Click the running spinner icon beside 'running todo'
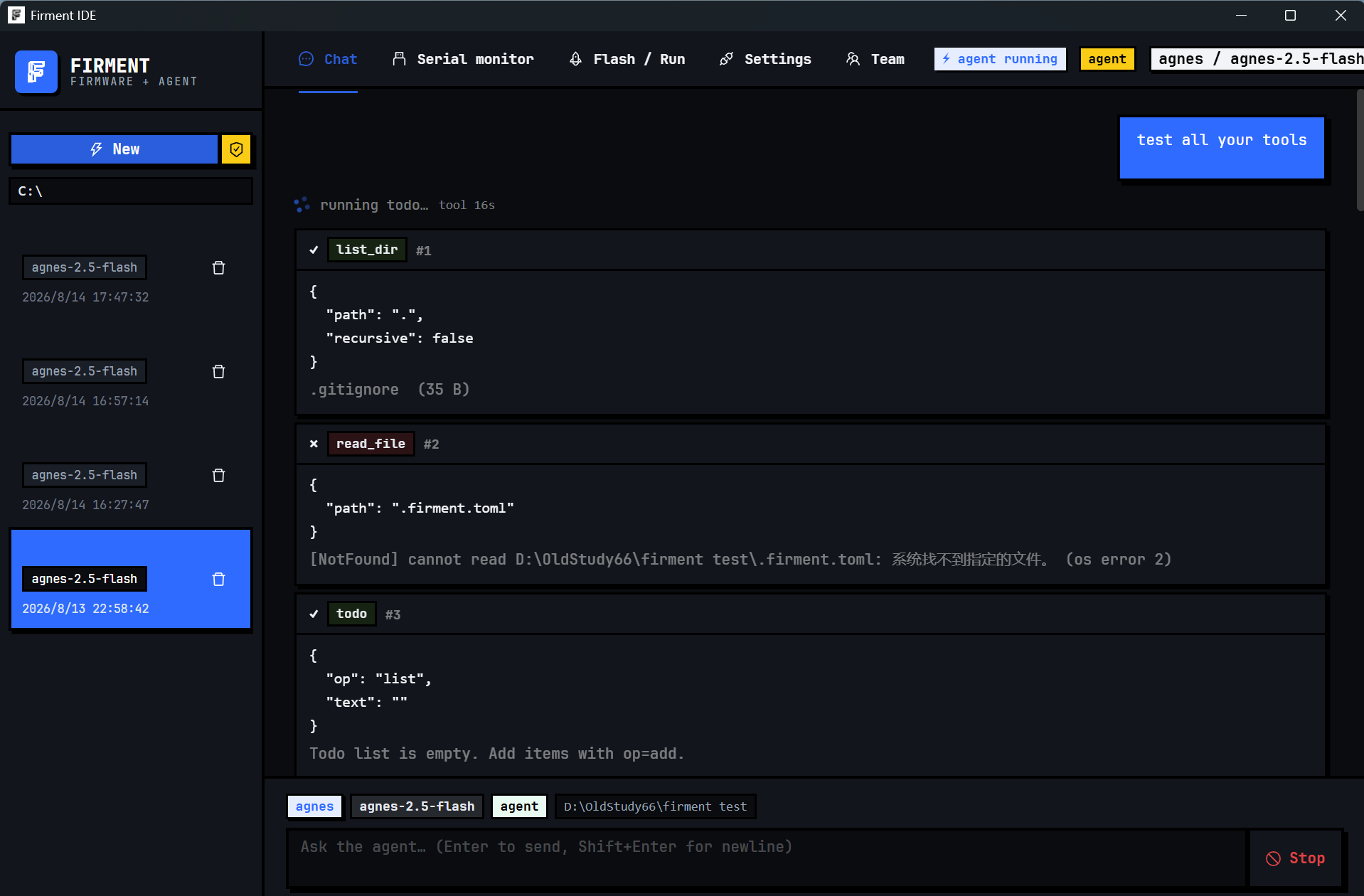Screen dimensions: 1364x896 [x=302, y=205]
